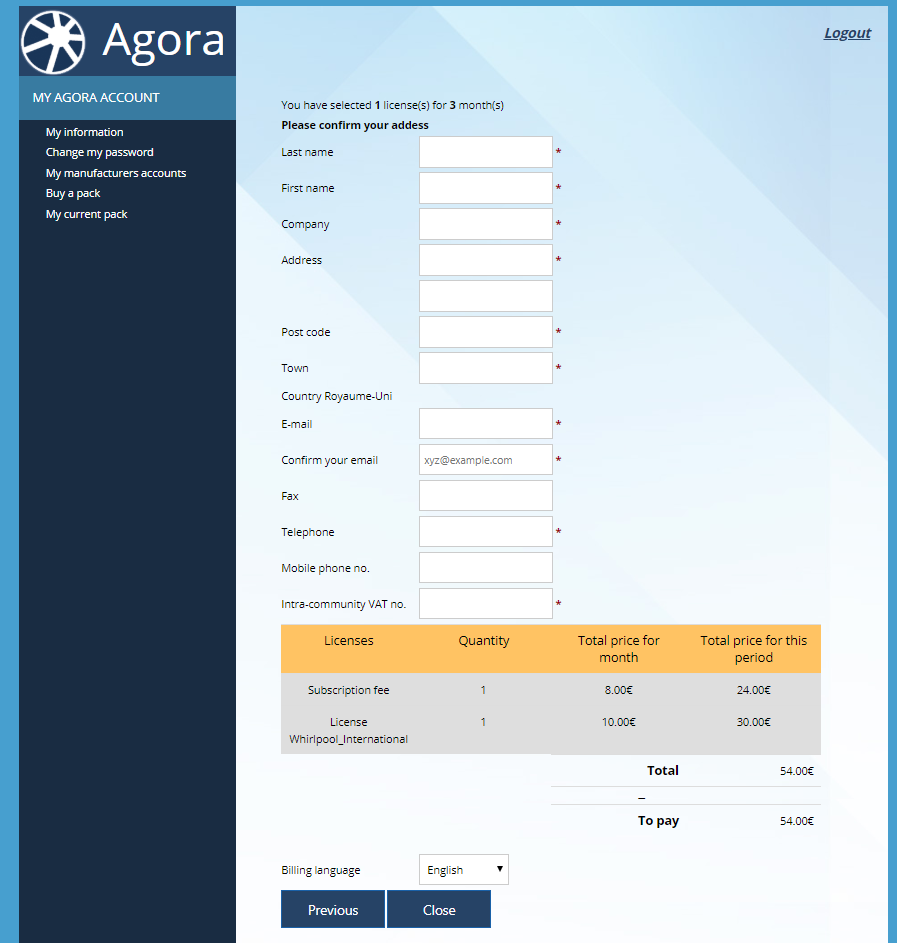Click the Town input field
This screenshot has width=897, height=944.
[486, 368]
